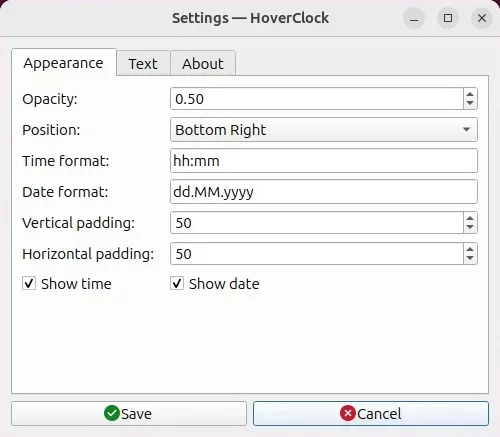
Task: Click the Date format input field
Action: tap(324, 192)
